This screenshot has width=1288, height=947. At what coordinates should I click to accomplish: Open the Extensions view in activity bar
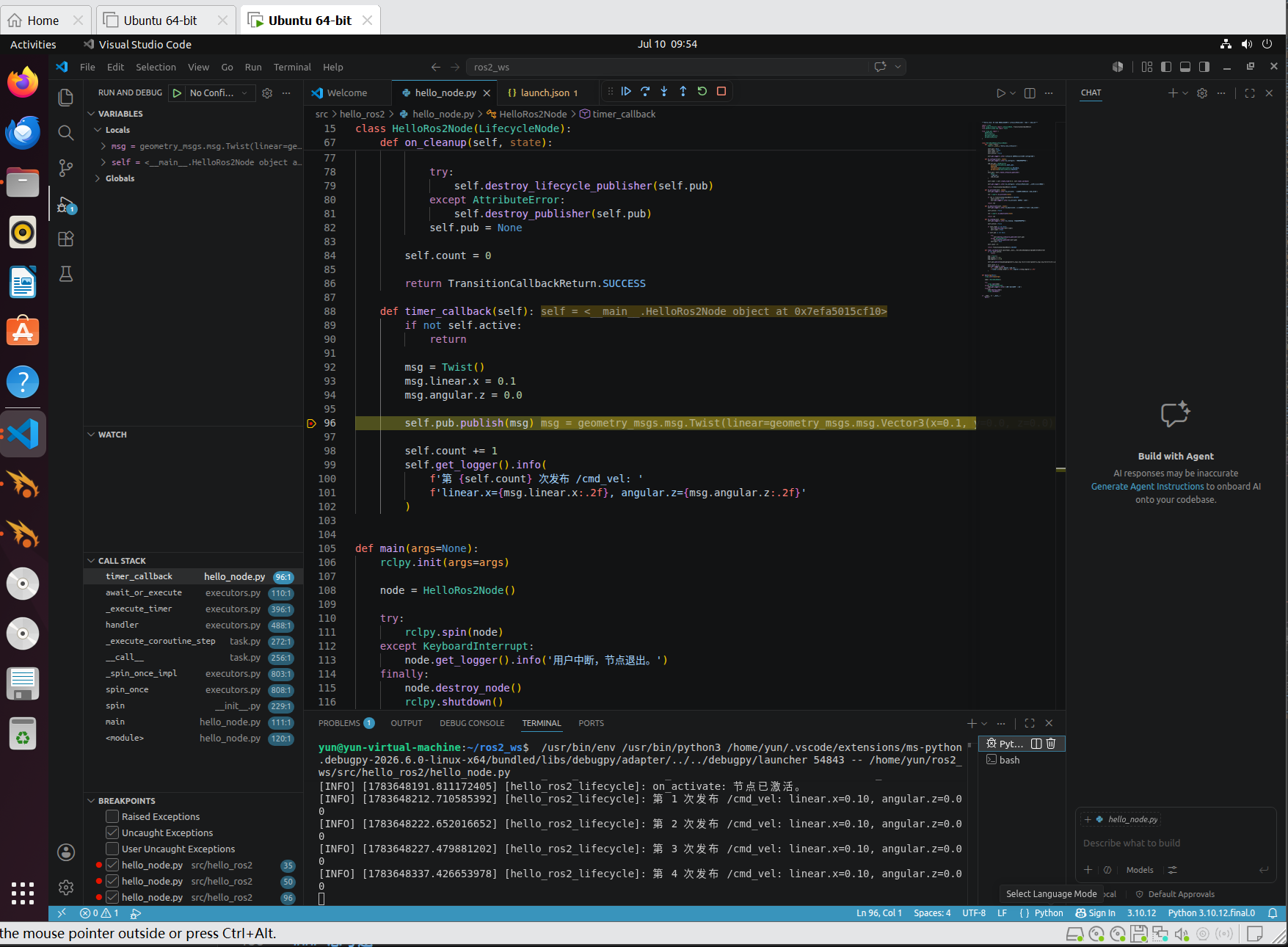point(66,239)
